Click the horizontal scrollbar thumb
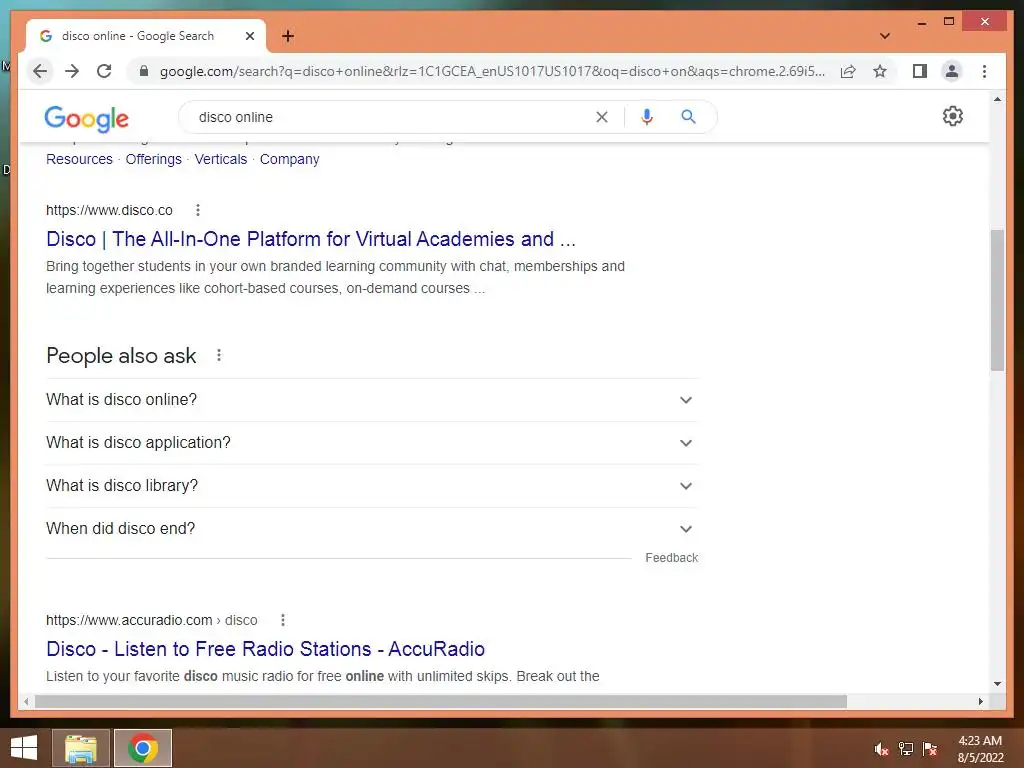Image resolution: width=1024 pixels, height=768 pixels. pos(441,701)
